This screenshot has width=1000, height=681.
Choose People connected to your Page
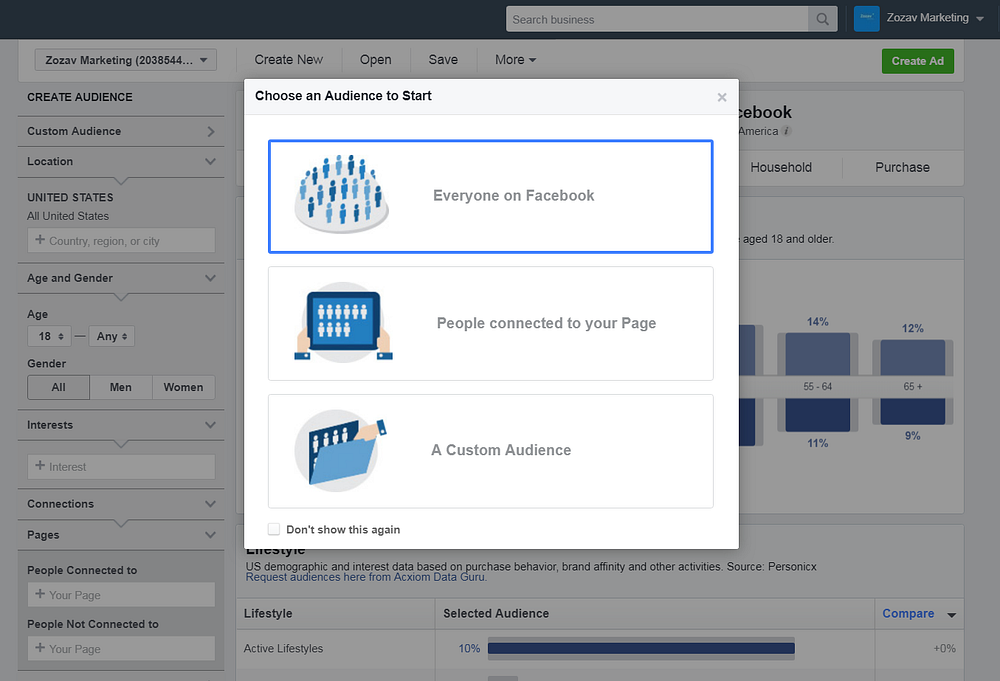click(490, 323)
